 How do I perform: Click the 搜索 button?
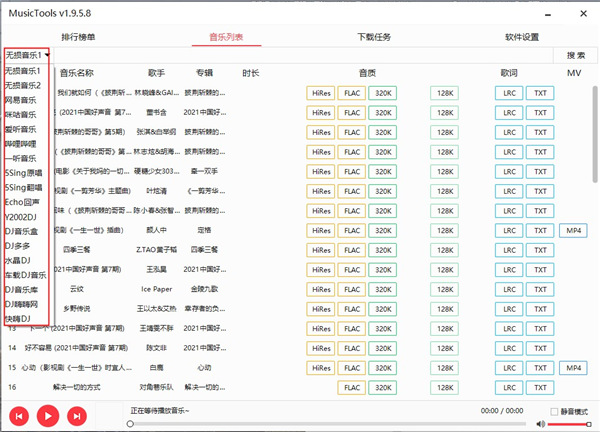575,56
